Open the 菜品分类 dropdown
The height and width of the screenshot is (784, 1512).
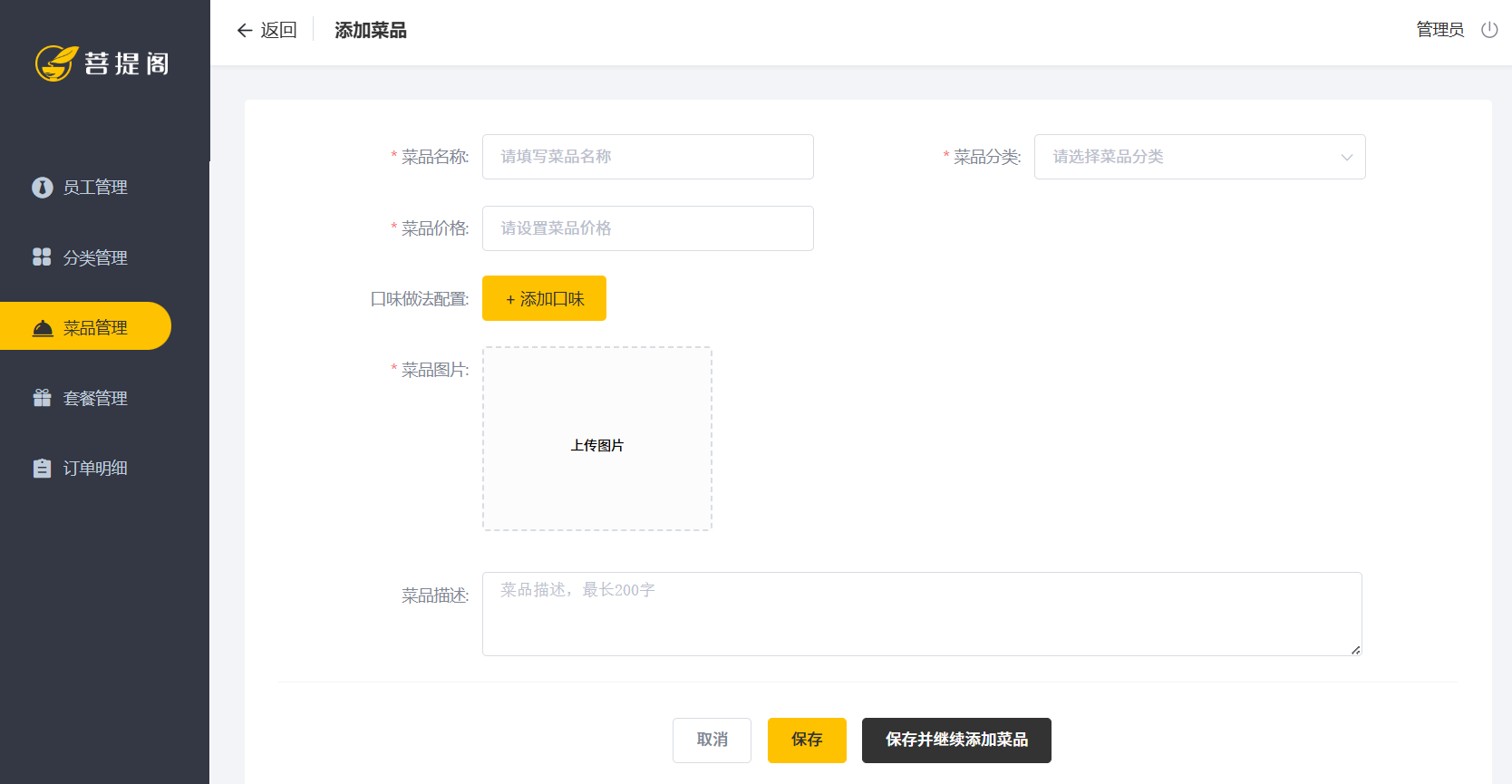tap(1187, 157)
